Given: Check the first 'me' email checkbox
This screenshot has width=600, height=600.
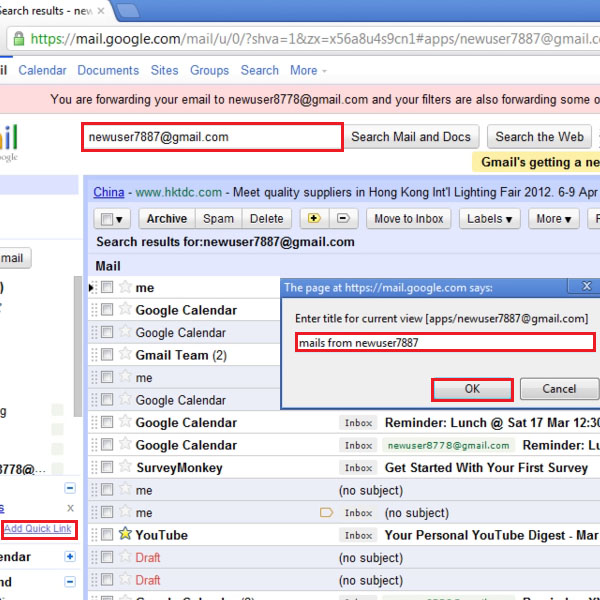Looking at the screenshot, I should pos(107,287).
